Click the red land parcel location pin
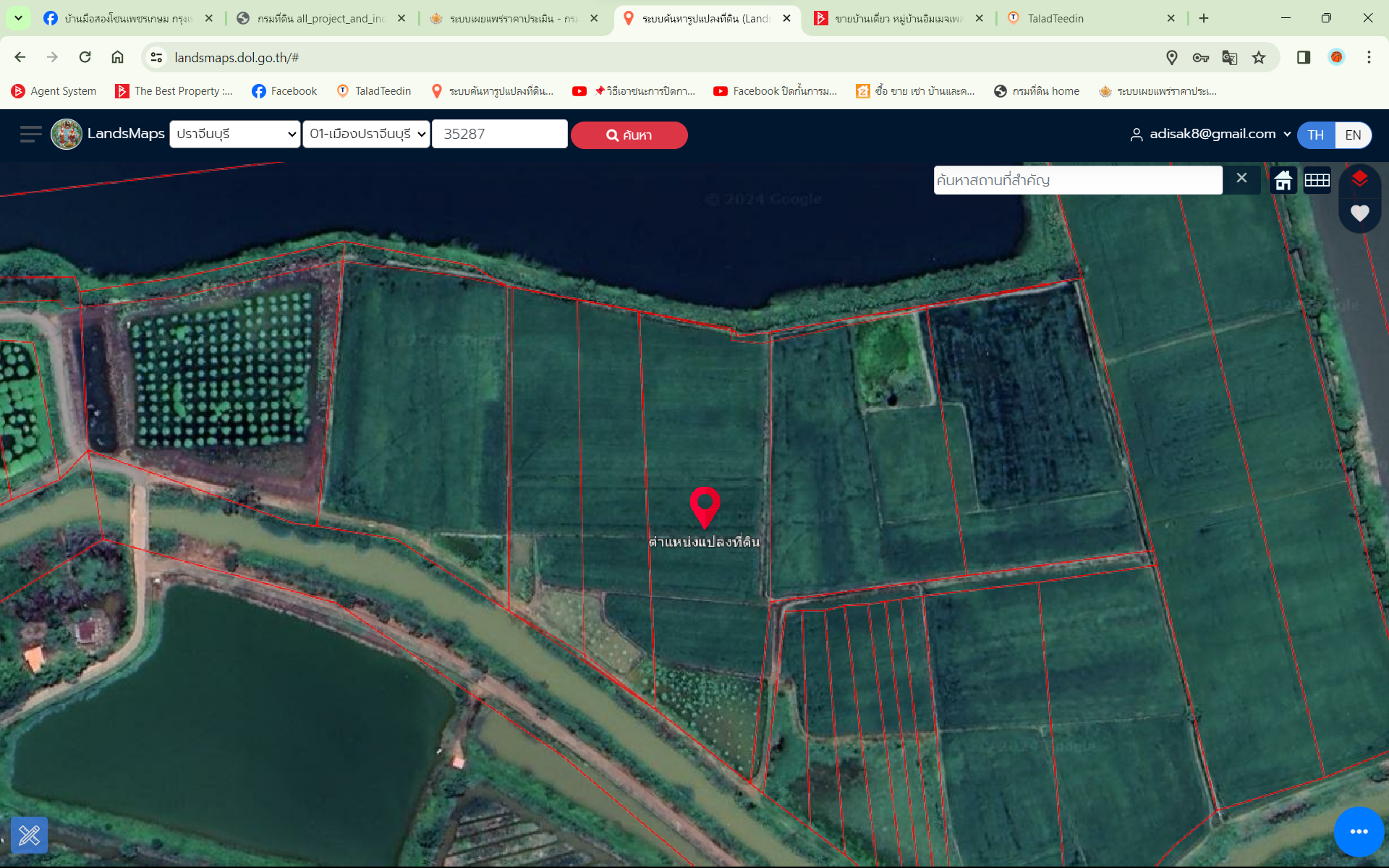 [705, 507]
